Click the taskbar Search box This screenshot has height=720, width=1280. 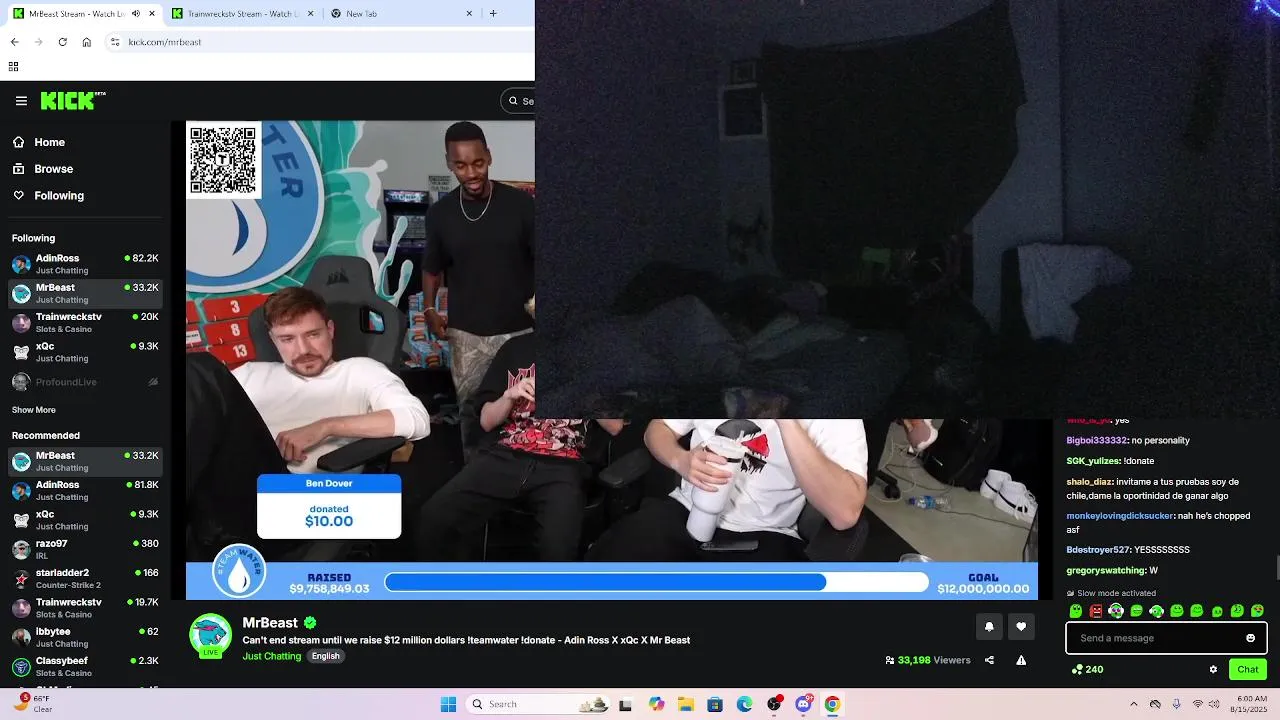tap(538, 704)
